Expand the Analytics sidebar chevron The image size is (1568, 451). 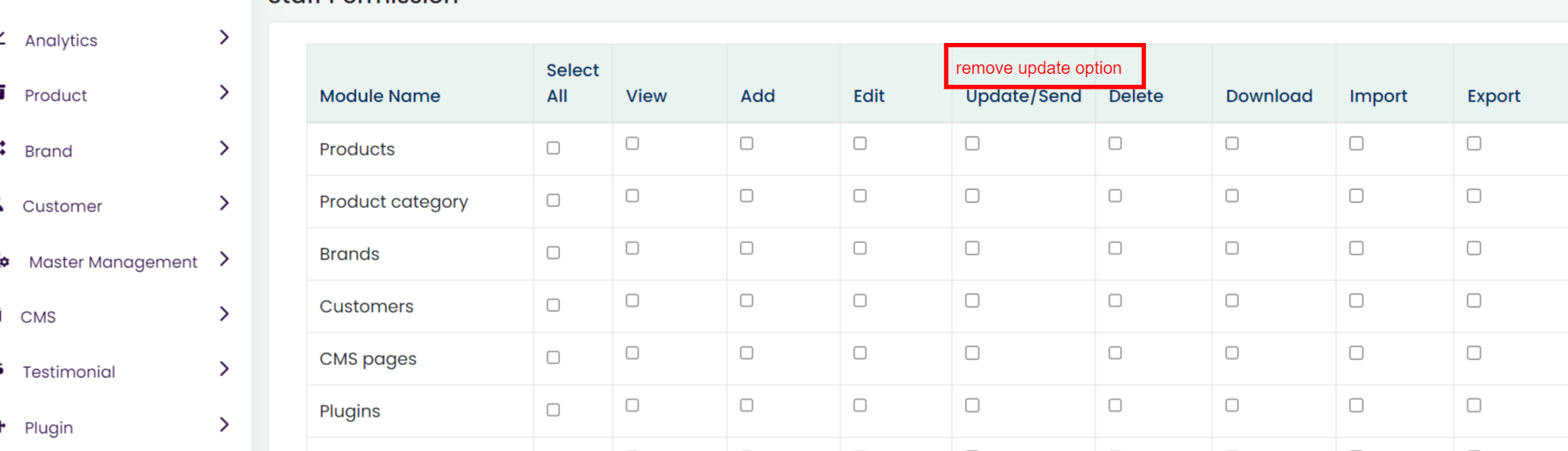(x=224, y=37)
